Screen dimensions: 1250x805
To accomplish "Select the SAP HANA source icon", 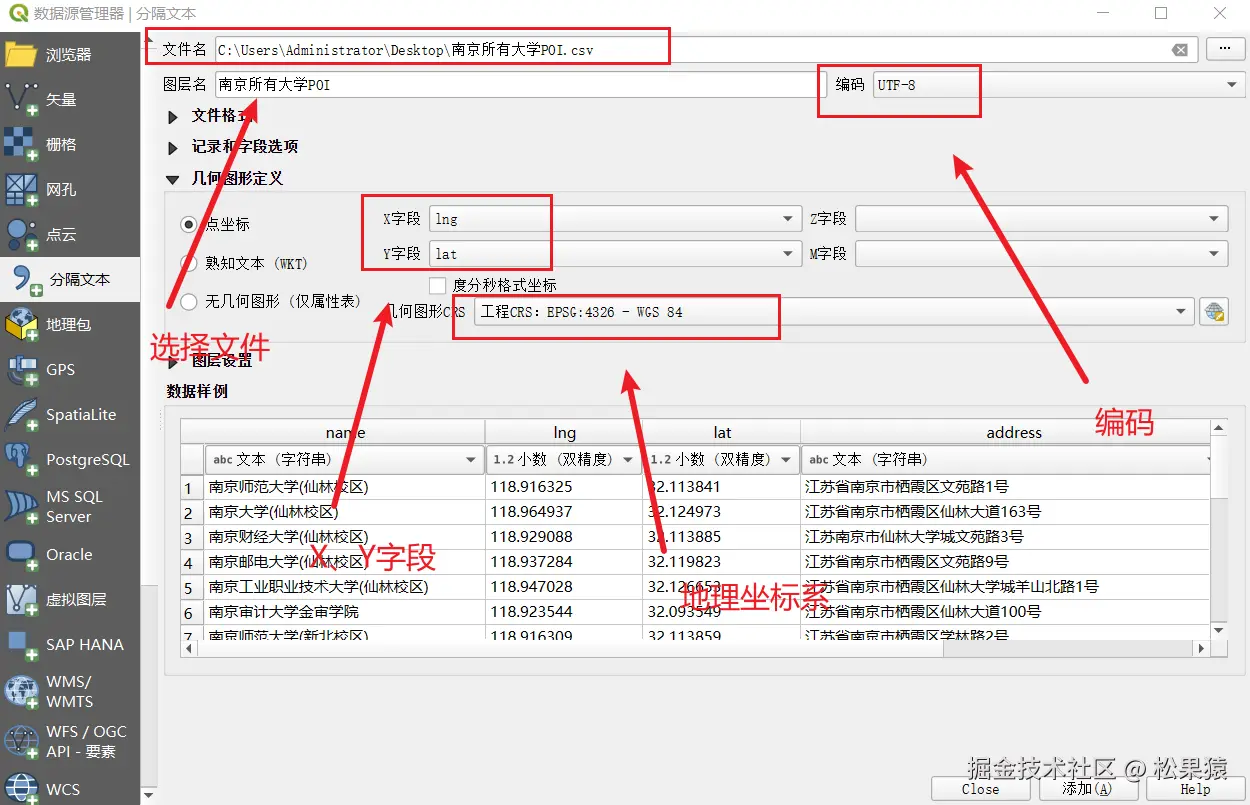I will point(21,644).
